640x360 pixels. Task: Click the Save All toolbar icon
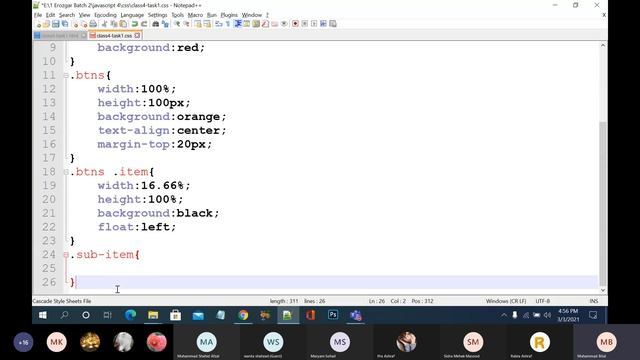(64, 24)
